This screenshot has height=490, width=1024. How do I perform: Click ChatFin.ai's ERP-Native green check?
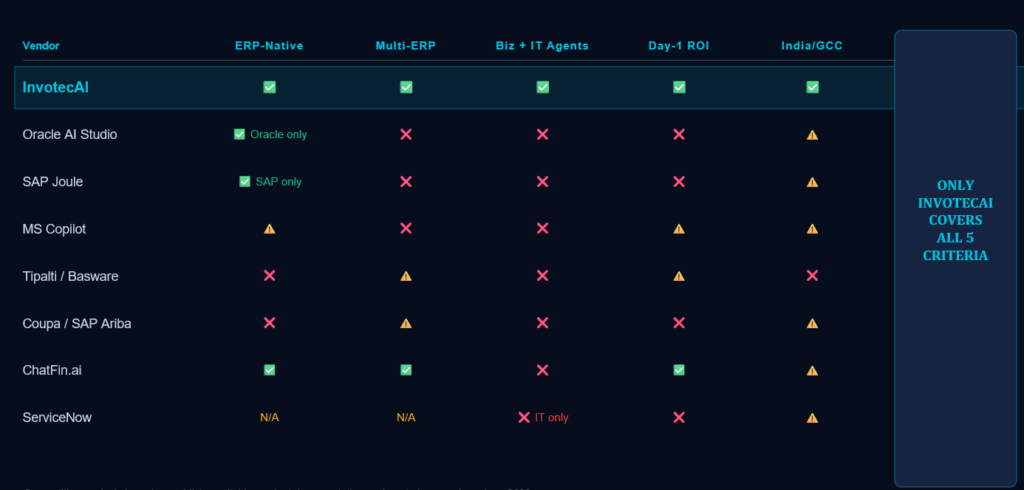269,370
